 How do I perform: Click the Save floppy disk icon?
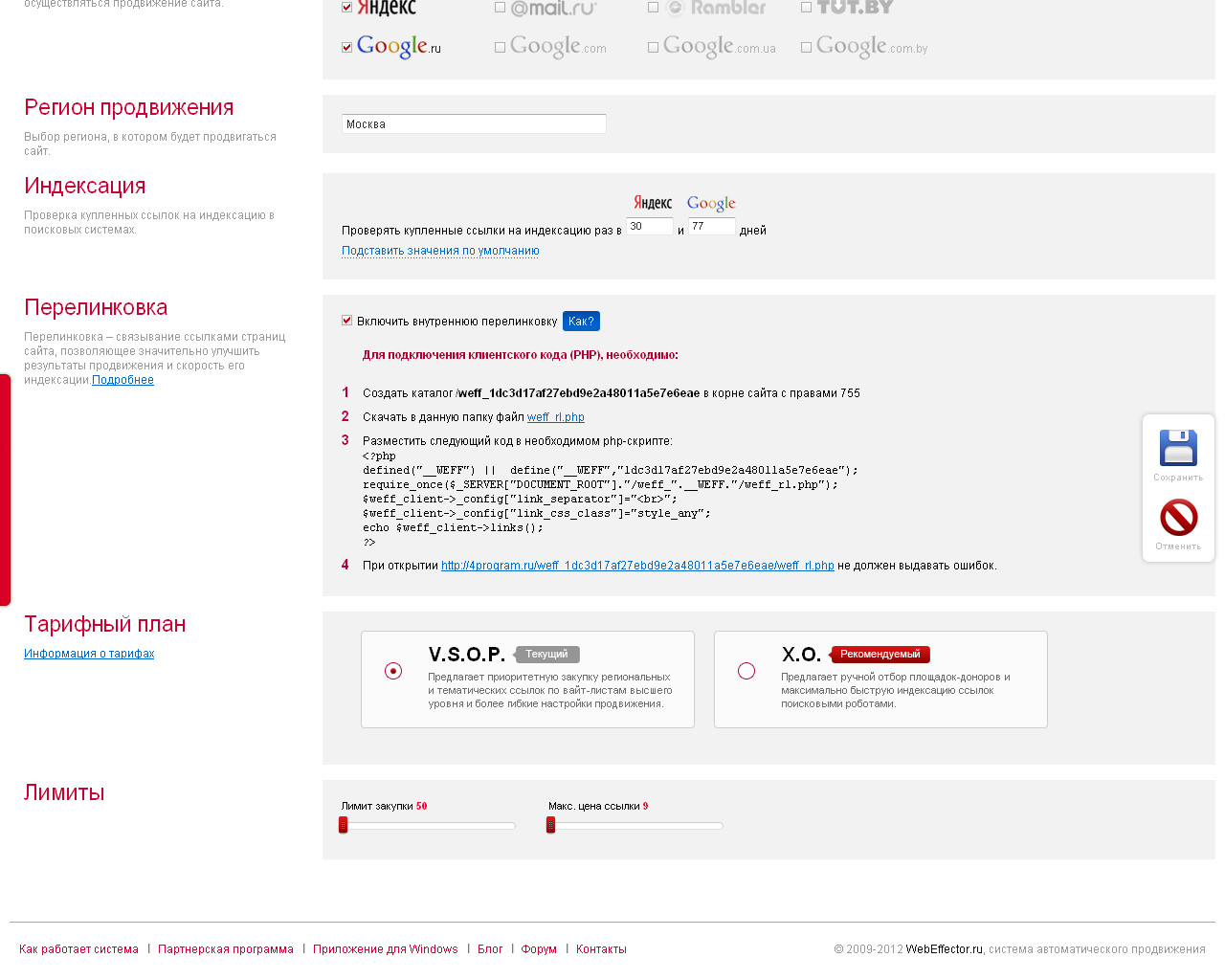1178,448
